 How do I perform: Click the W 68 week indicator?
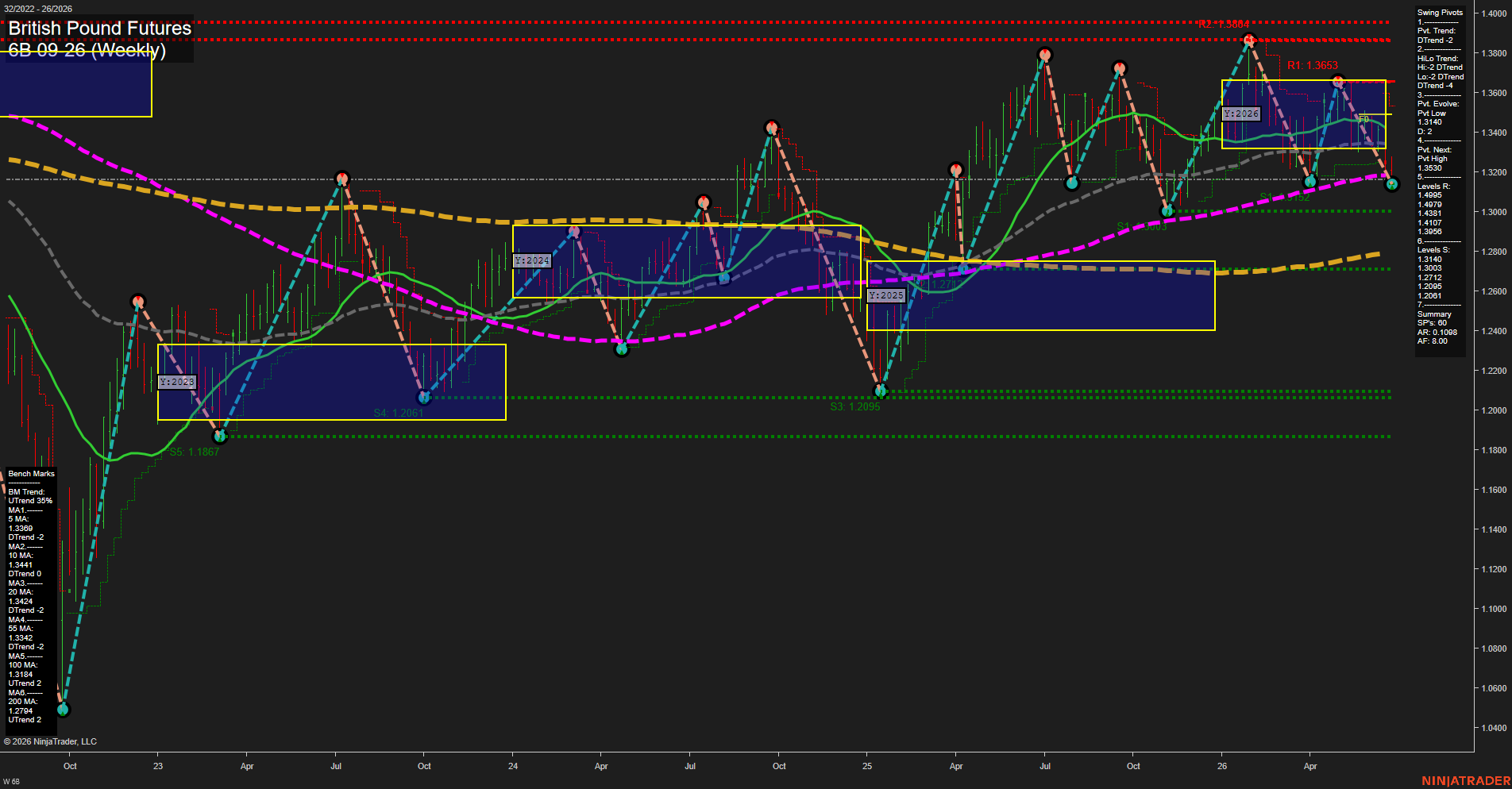(x=11, y=782)
